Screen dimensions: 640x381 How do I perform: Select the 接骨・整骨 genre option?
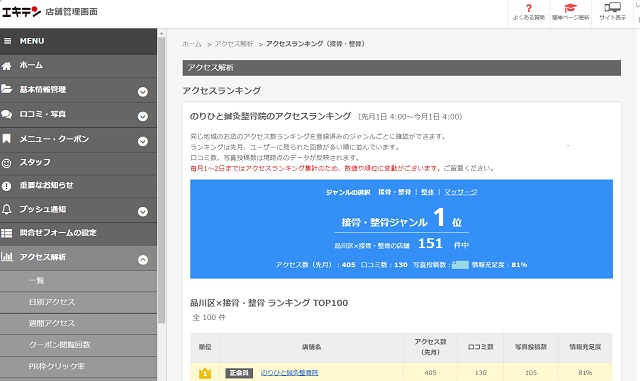[x=394, y=192]
